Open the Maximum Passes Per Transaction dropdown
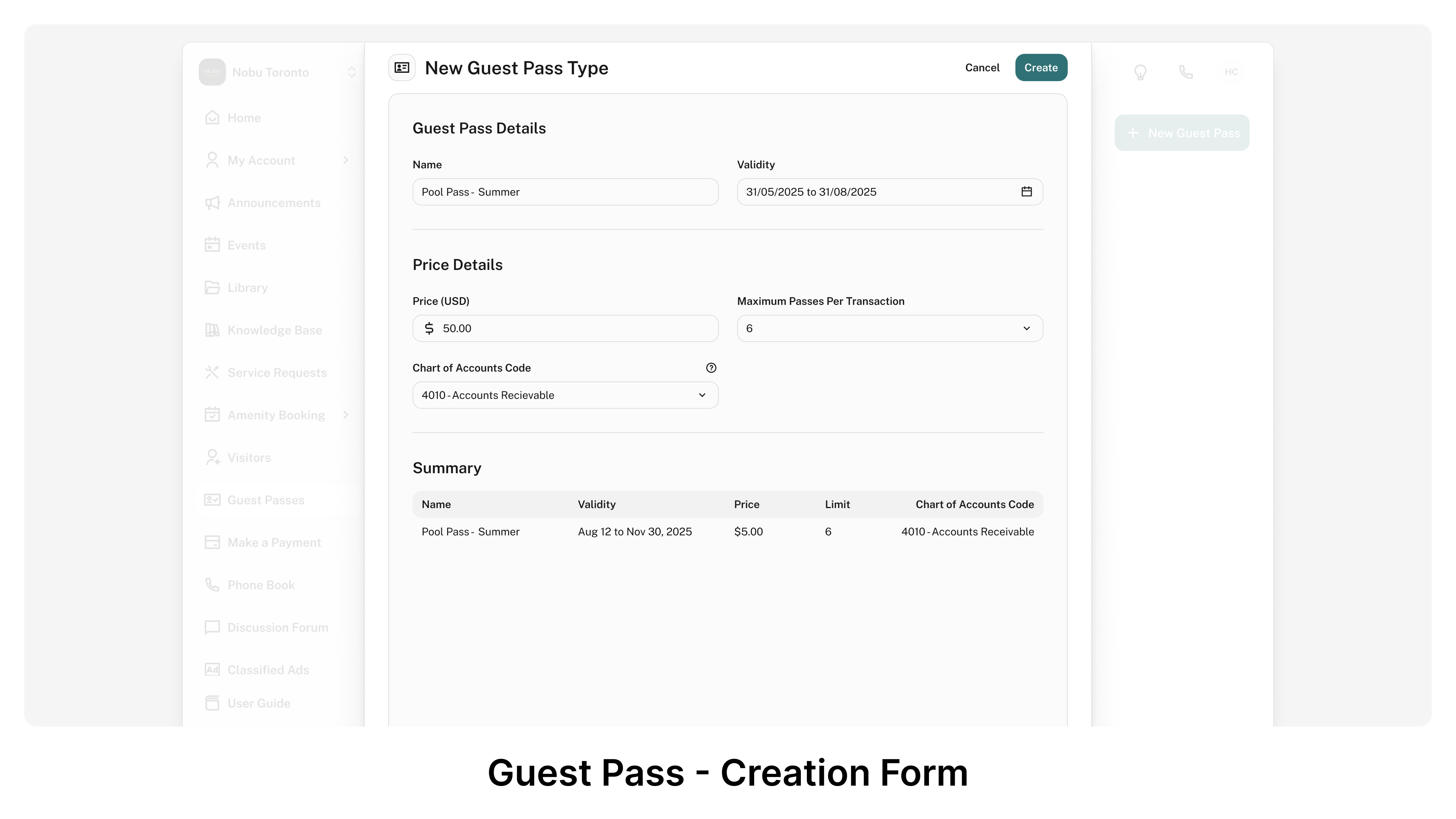 pos(890,328)
